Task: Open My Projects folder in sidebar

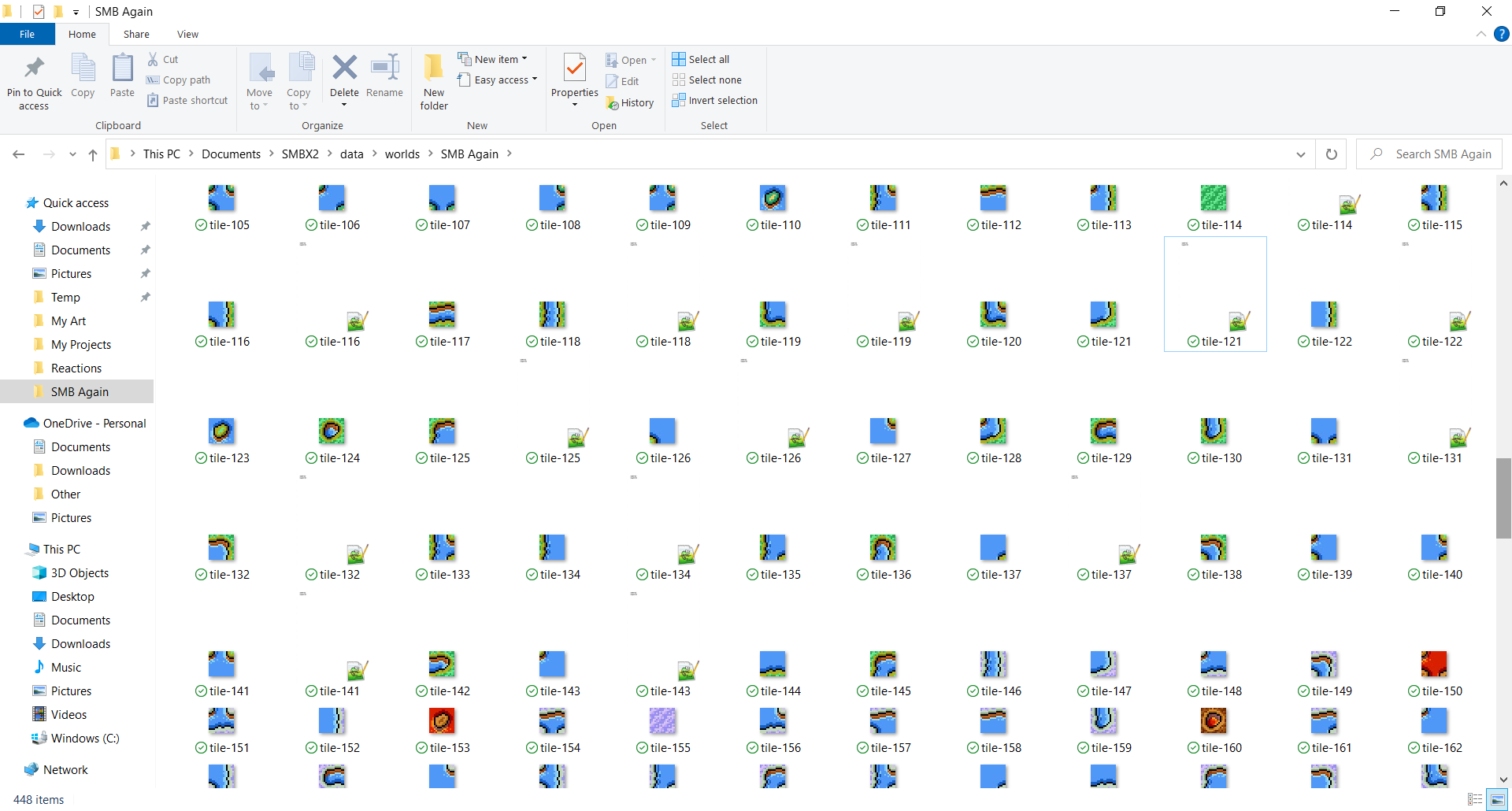Action: (81, 344)
